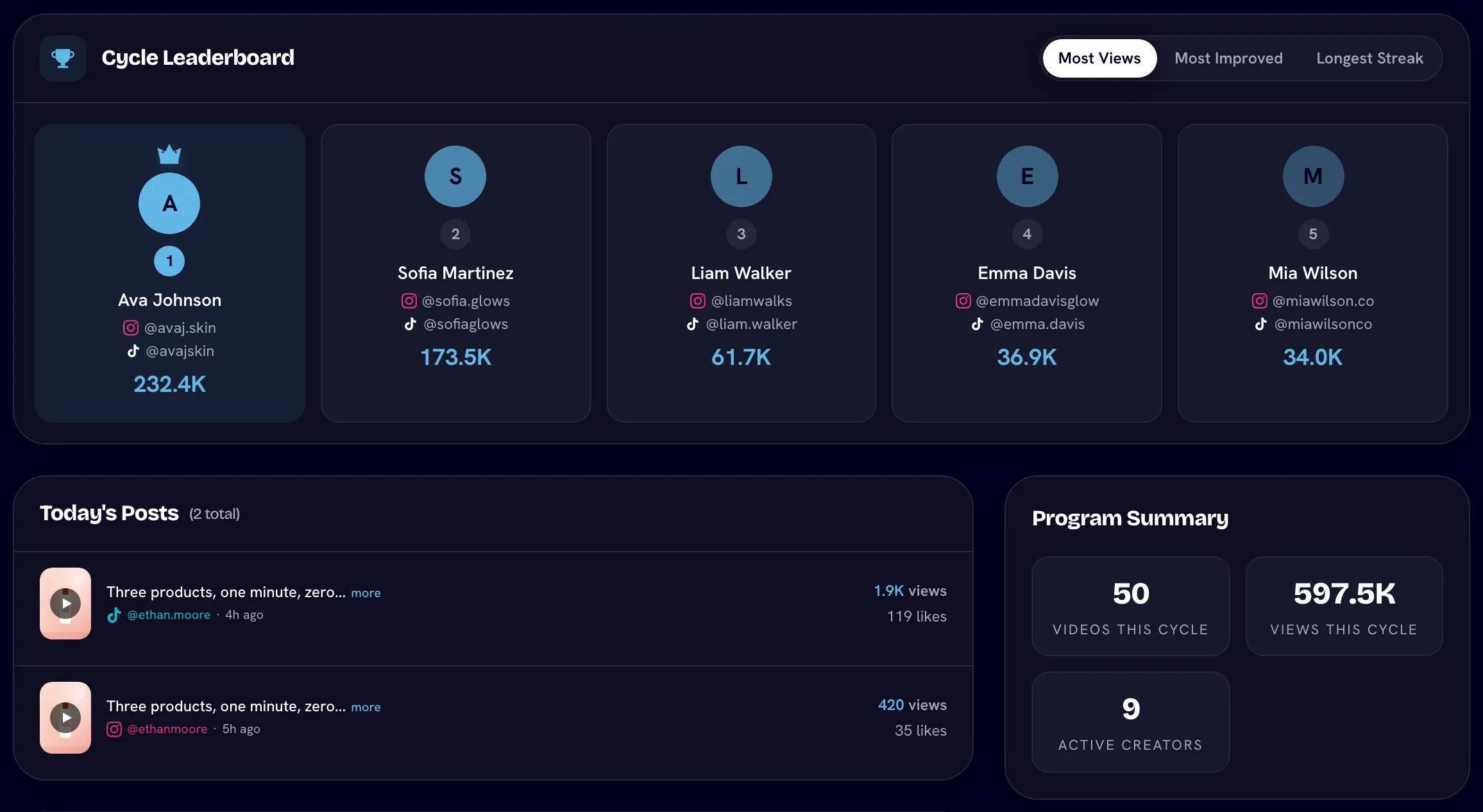Viewport: 1483px width, 812px height.
Task: Switch to the Most Improved tab
Action: click(1228, 58)
